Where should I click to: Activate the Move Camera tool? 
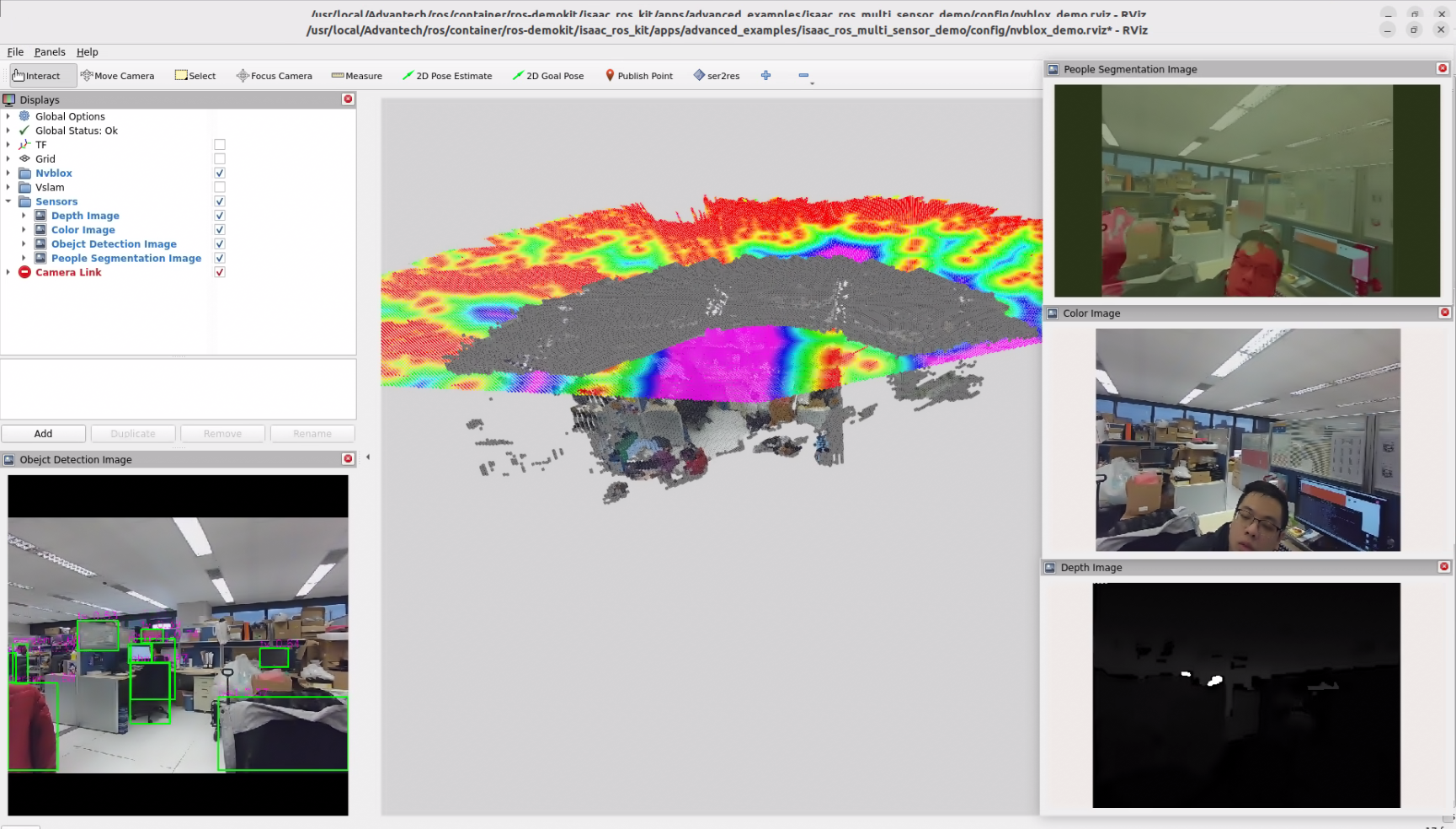pyautogui.click(x=117, y=76)
